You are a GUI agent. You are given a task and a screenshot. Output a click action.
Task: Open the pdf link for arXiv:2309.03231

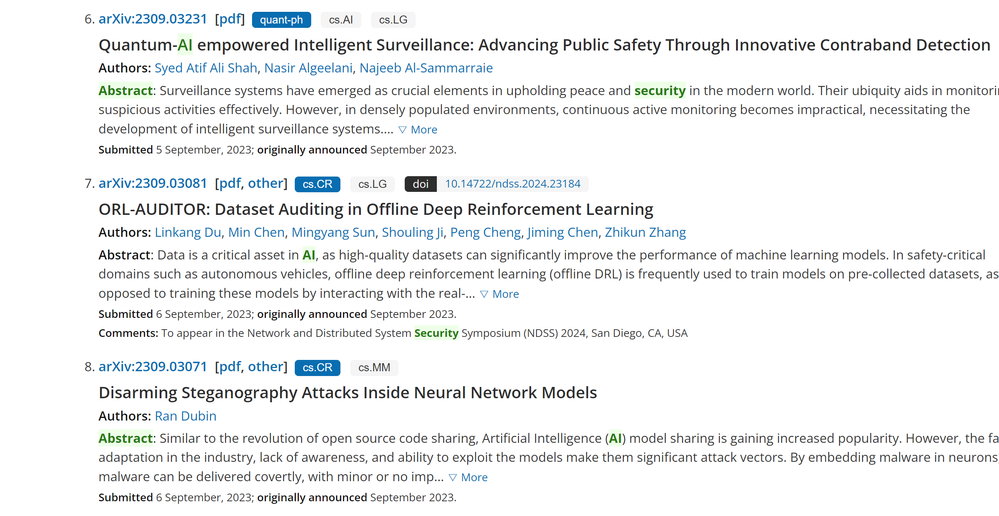point(230,19)
